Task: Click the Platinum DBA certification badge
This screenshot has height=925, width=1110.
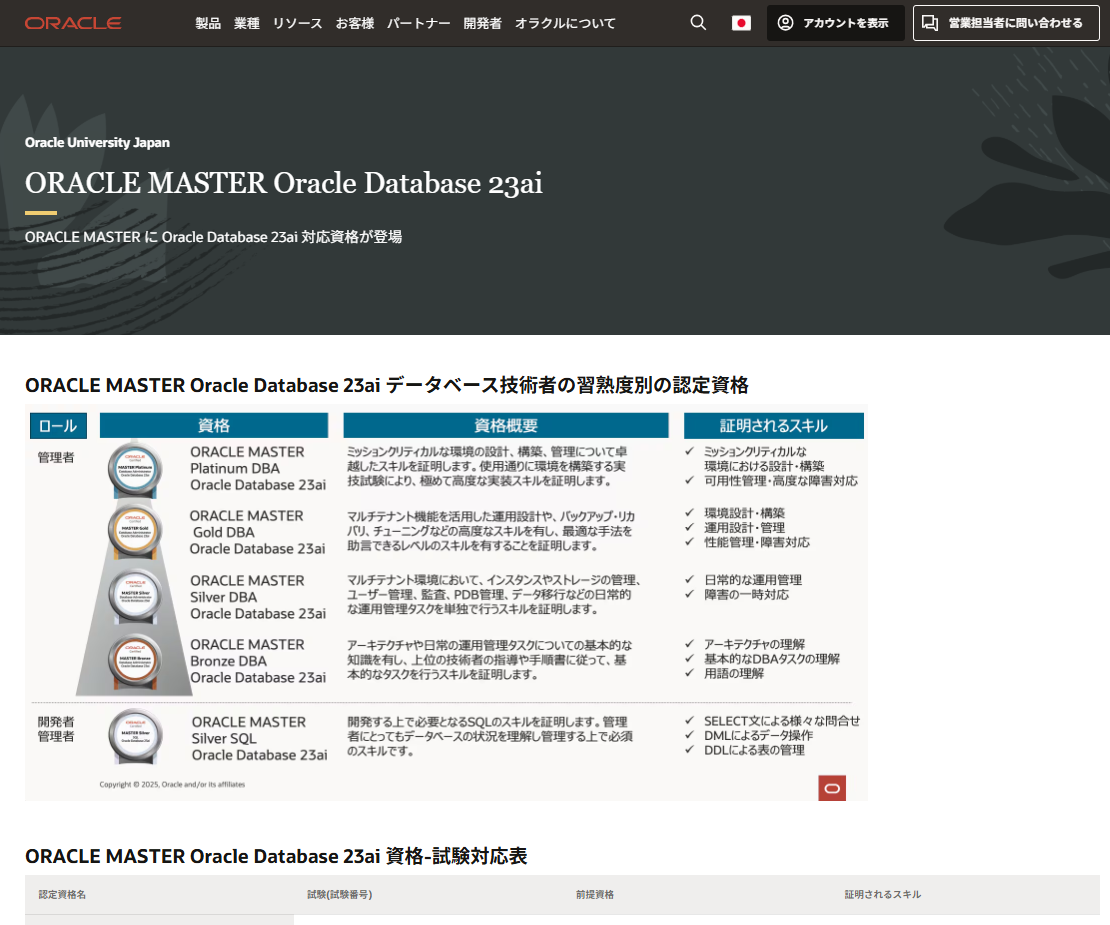Action: 135,468
